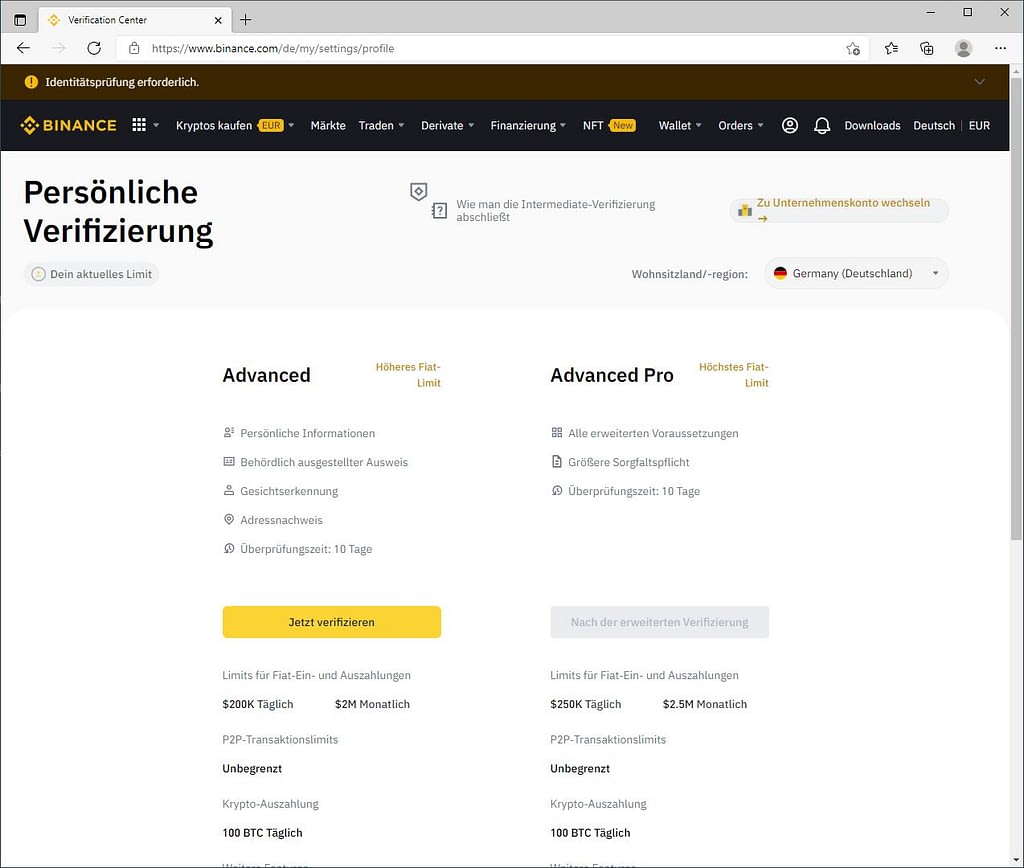This screenshot has width=1024, height=868.
Task: Click the warning icon in identity banner
Action: 31,82
